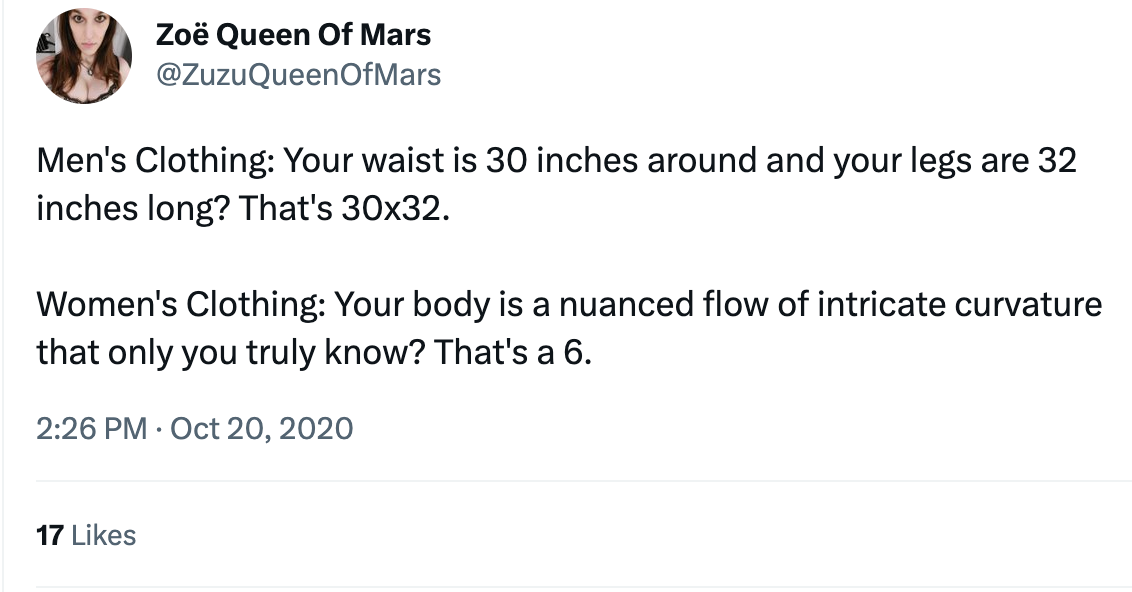Click the word Likes below the tweet
Viewport: 1132px width, 592px height.
(103, 535)
